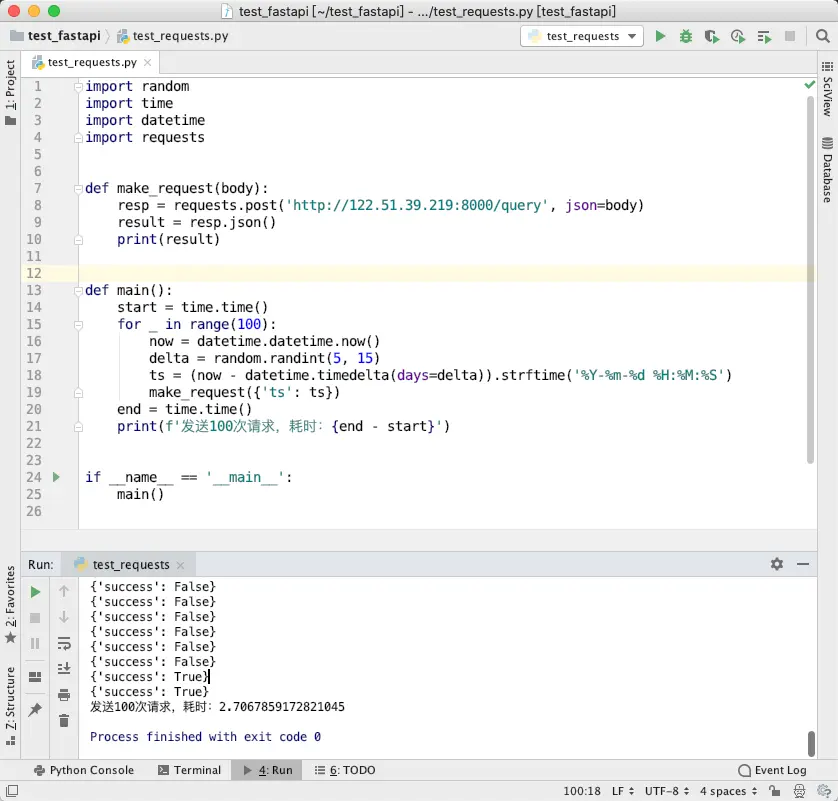Toggle the file read-only lock icon
Image resolution: width=838 pixels, height=801 pixels.
pyautogui.click(x=774, y=791)
